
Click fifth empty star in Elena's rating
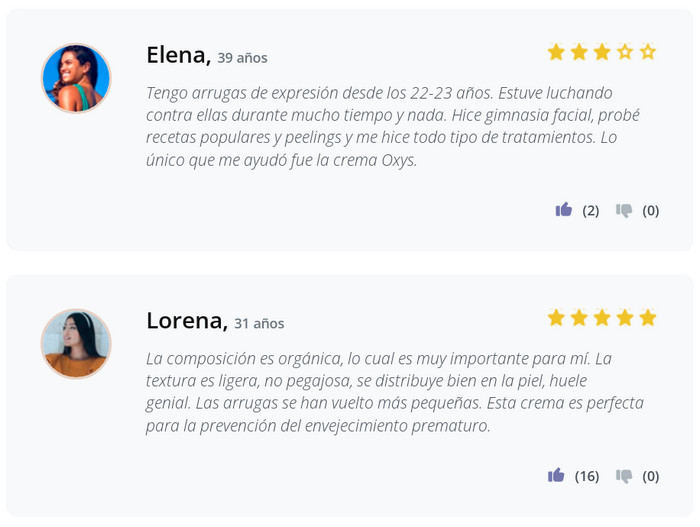648,52
